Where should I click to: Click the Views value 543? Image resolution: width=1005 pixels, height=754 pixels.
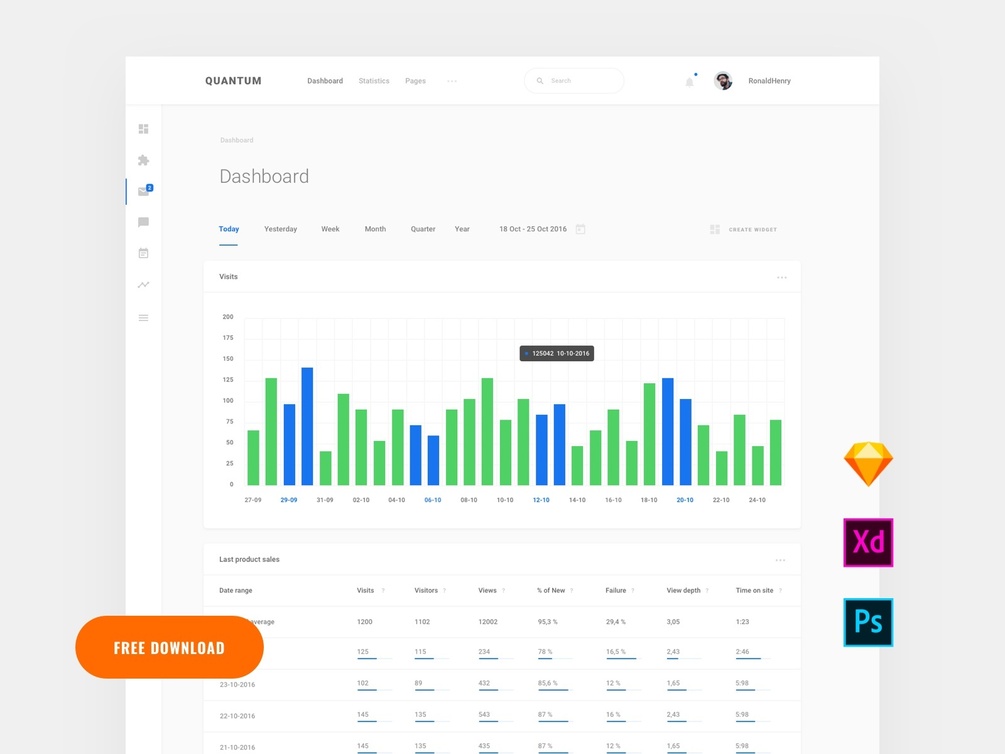coord(484,715)
